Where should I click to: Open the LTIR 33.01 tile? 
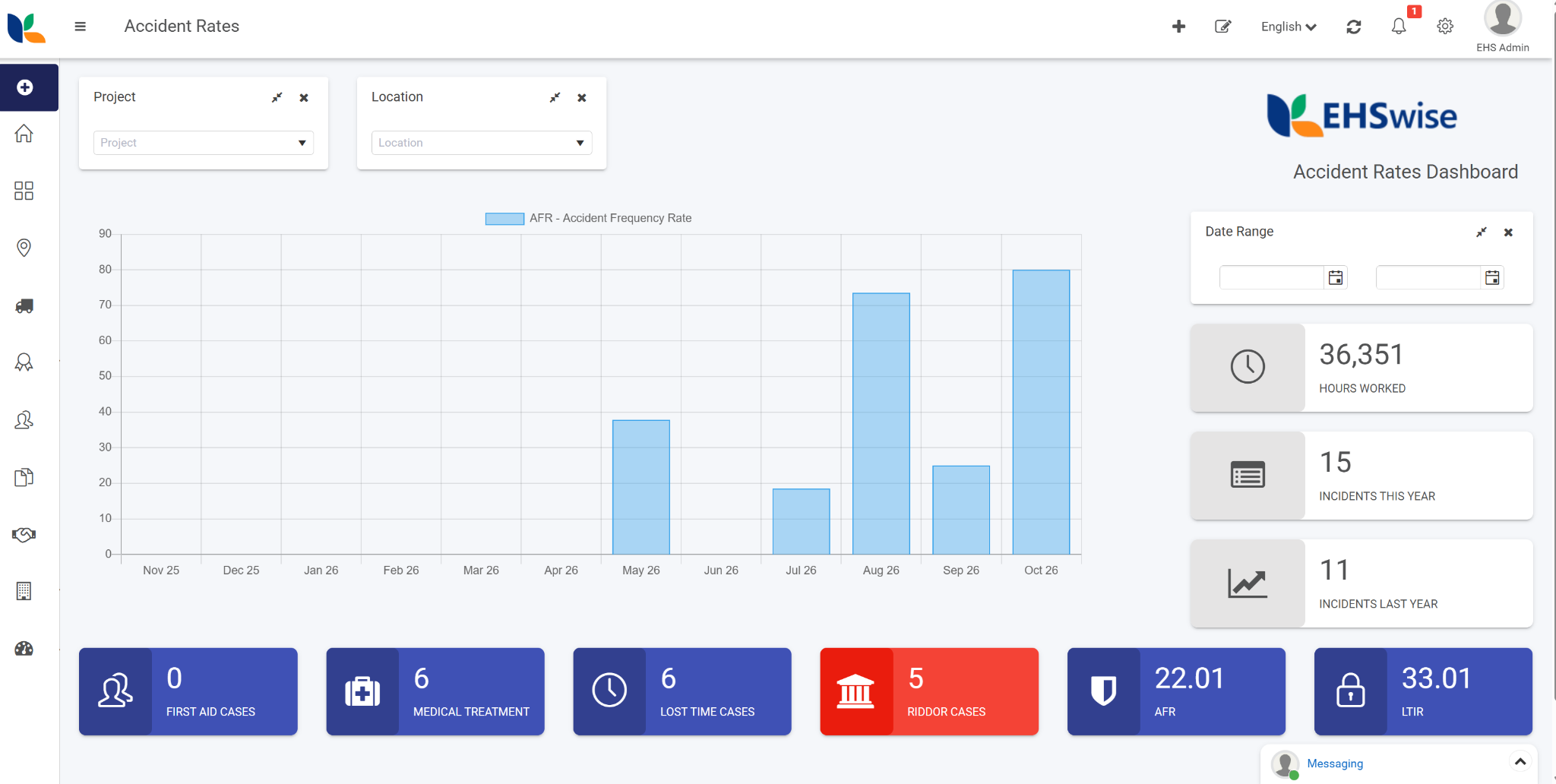tap(1423, 691)
